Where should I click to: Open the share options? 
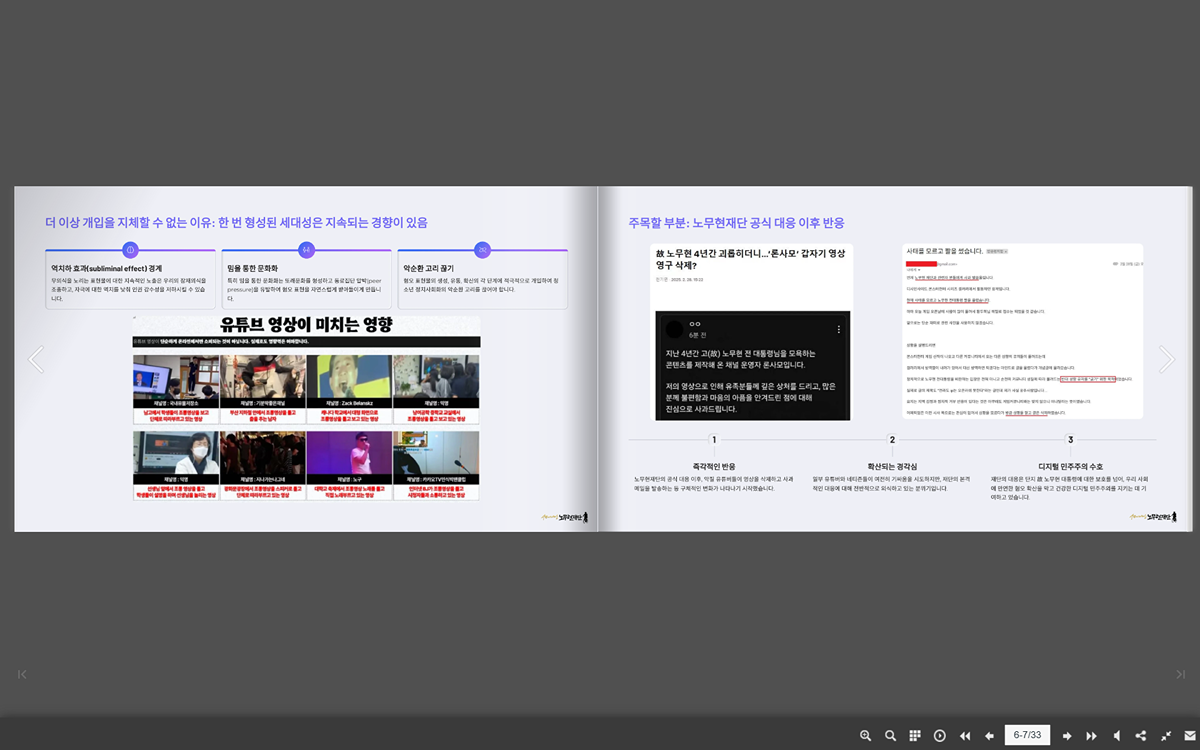(x=1141, y=736)
